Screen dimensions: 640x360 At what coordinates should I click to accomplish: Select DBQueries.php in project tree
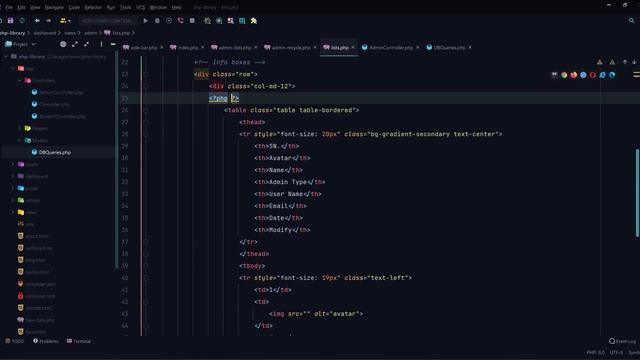[x=55, y=152]
